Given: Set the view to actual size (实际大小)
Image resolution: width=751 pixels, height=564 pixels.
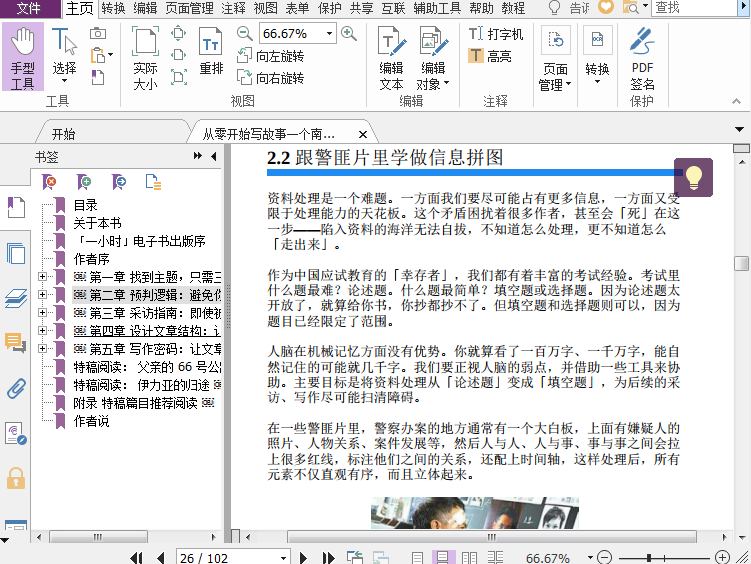Looking at the screenshot, I should (x=145, y=58).
